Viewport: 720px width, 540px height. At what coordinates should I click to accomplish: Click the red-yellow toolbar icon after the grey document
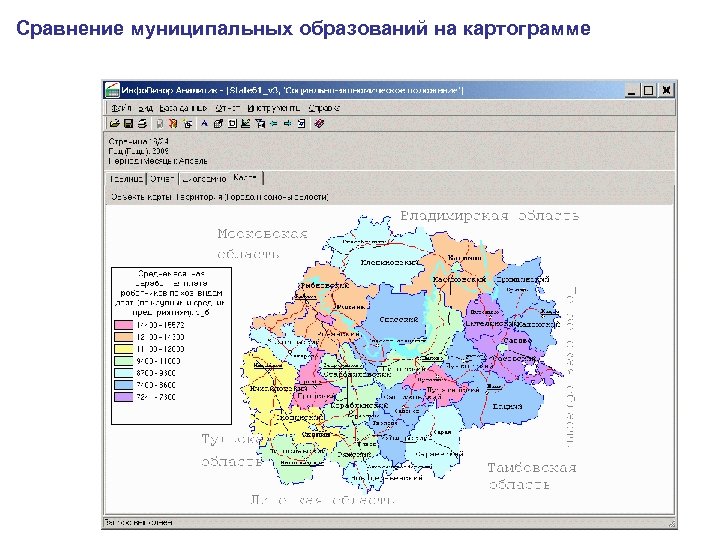[x=173, y=124]
